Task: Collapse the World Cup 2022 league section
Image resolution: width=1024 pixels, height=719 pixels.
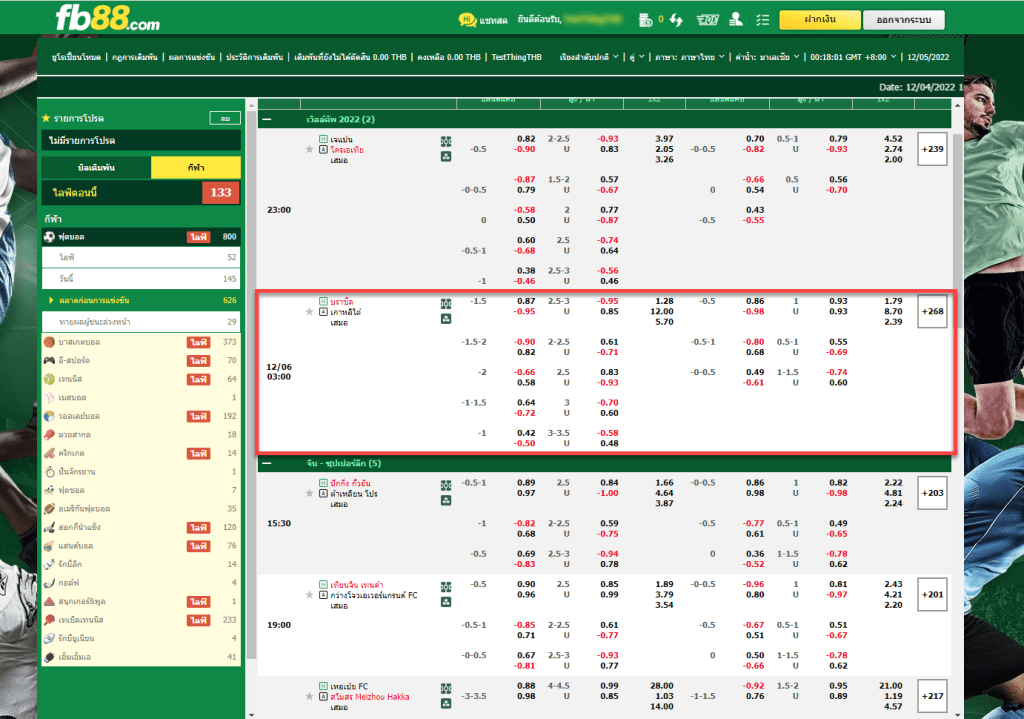Action: point(267,119)
